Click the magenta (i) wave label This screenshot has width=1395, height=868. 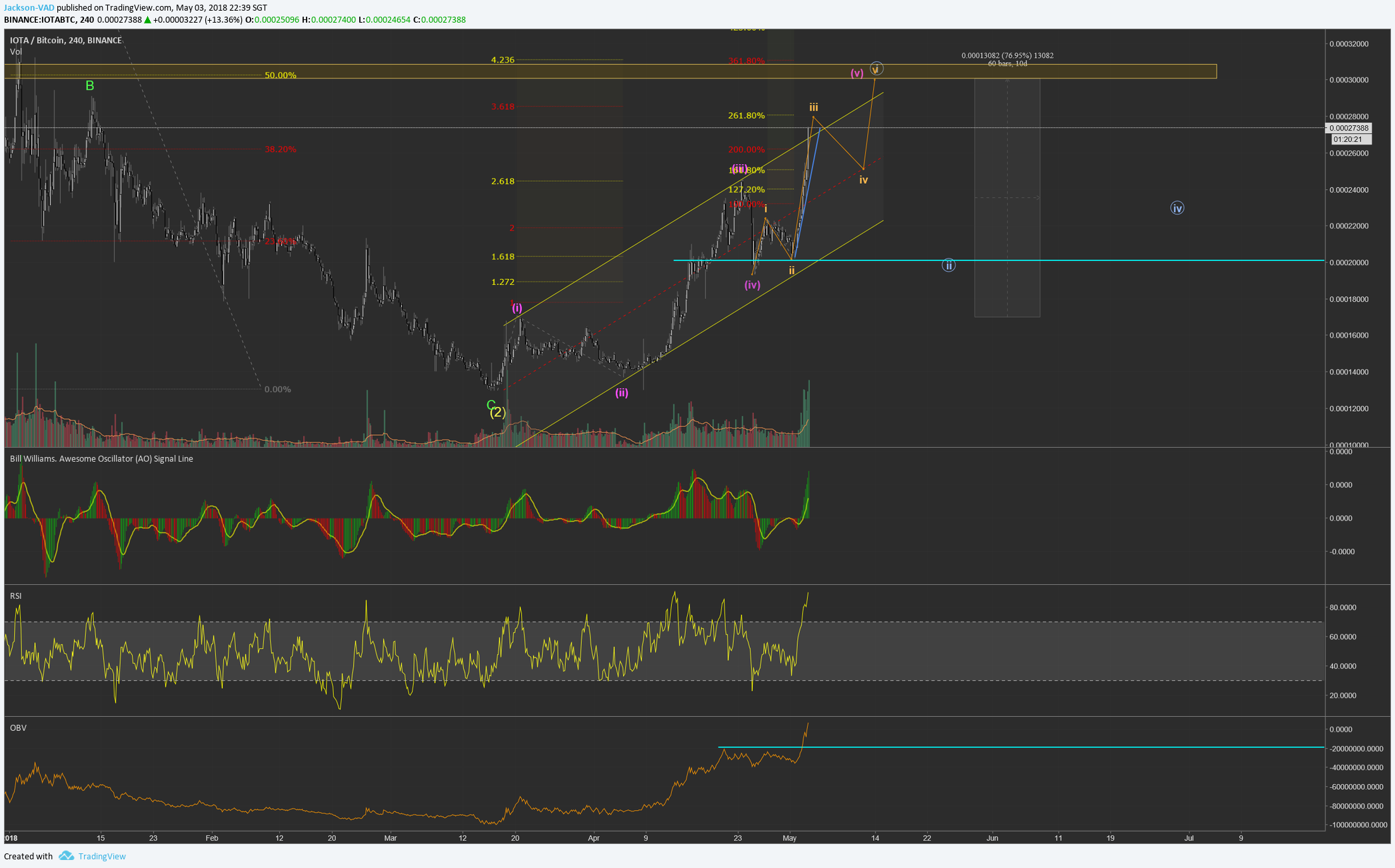517,308
